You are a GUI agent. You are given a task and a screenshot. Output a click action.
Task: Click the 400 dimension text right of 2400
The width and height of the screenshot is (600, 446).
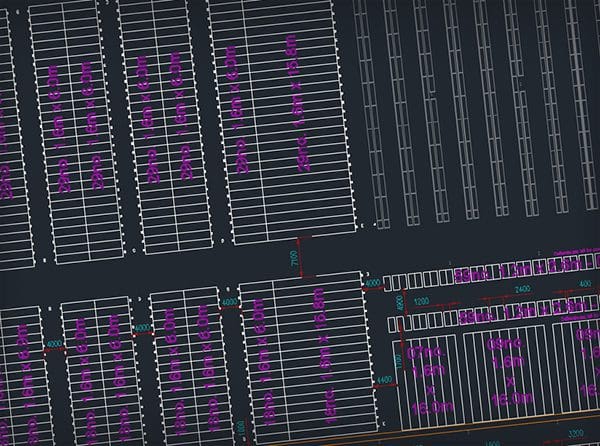pos(585,284)
